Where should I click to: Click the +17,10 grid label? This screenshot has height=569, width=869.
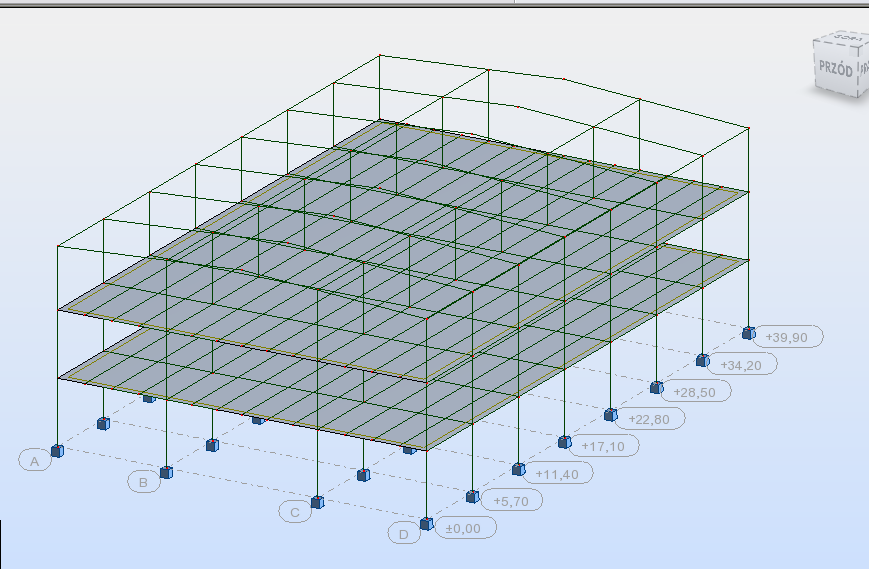pos(603,446)
